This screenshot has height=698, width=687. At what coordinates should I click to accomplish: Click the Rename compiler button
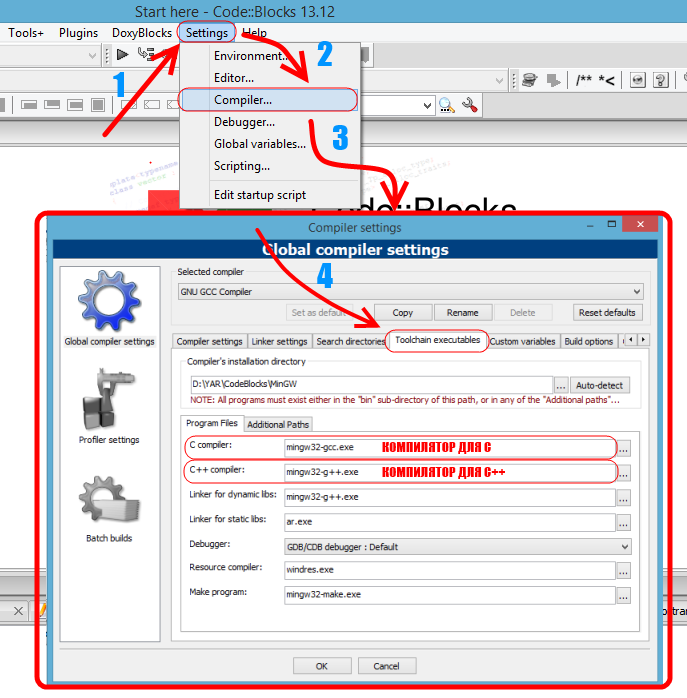[463, 312]
